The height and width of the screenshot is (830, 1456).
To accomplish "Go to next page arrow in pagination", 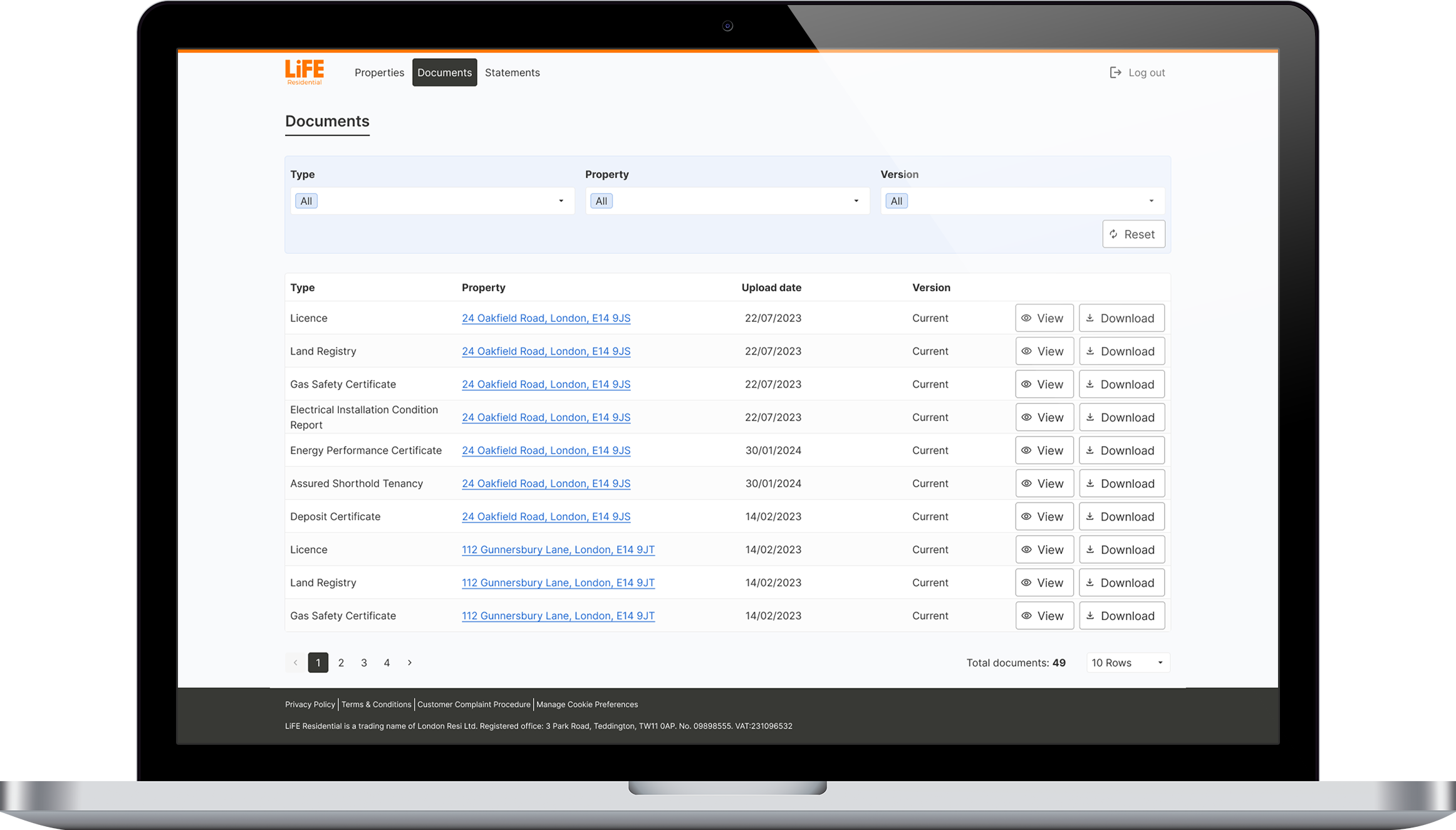I will click(x=410, y=663).
